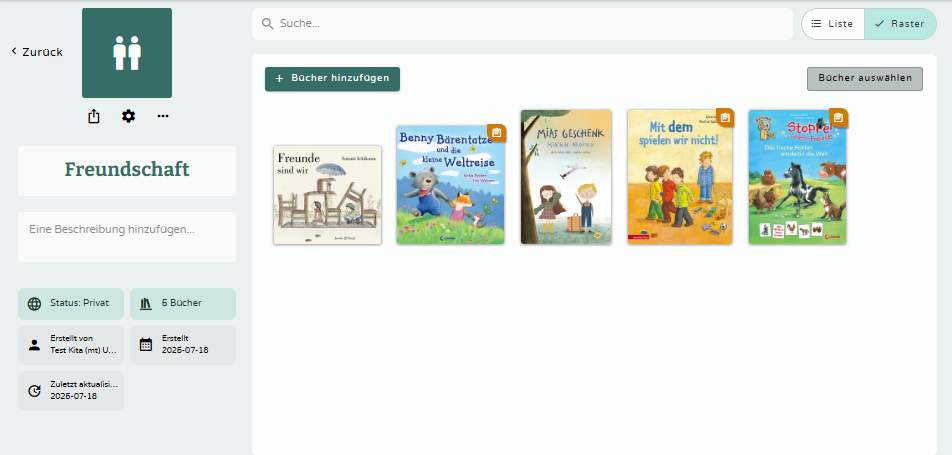Click the Zuletzt aktualisiert 2026-07-18 text
952x455 pixels.
(x=84, y=390)
